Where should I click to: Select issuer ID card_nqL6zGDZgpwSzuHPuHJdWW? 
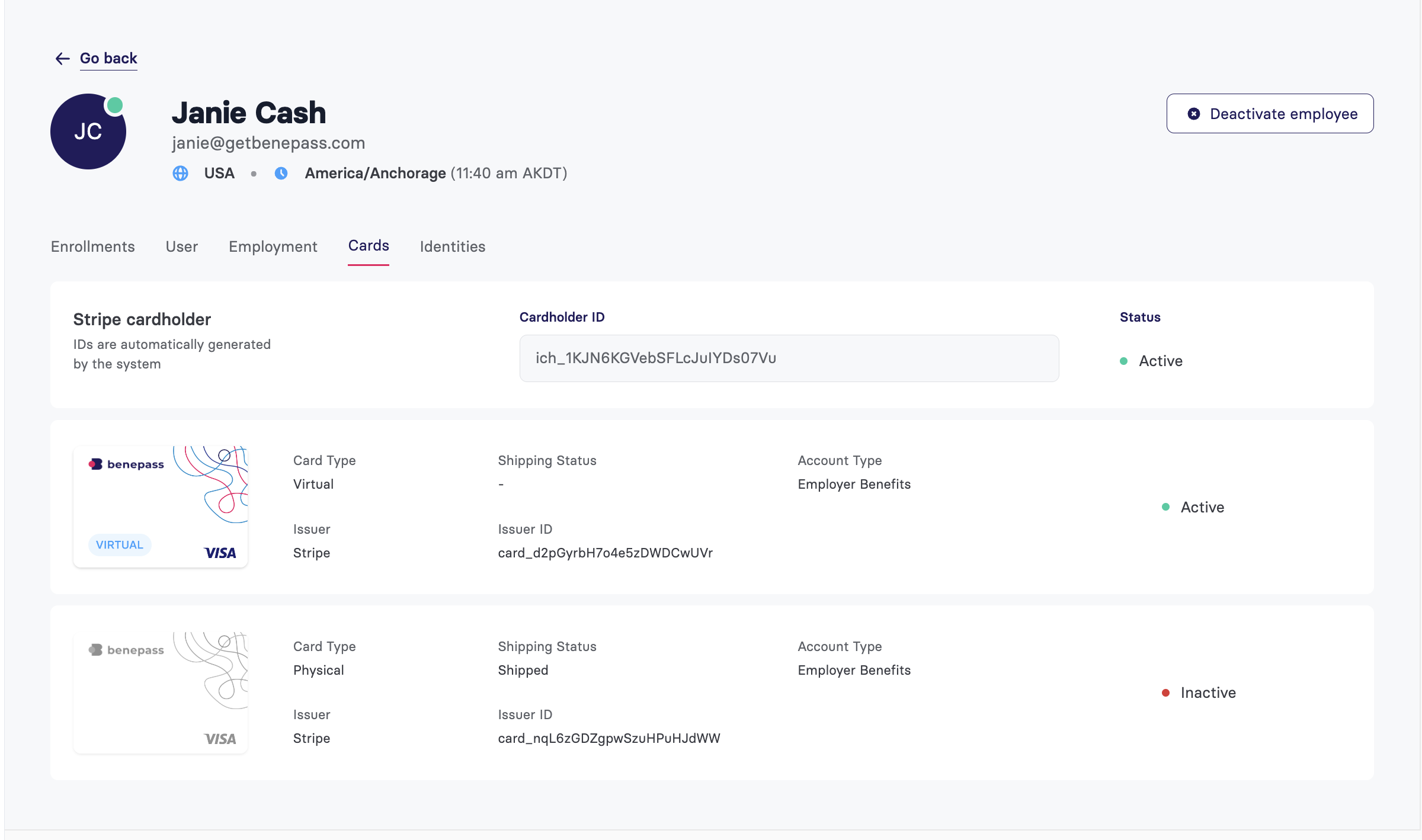609,738
